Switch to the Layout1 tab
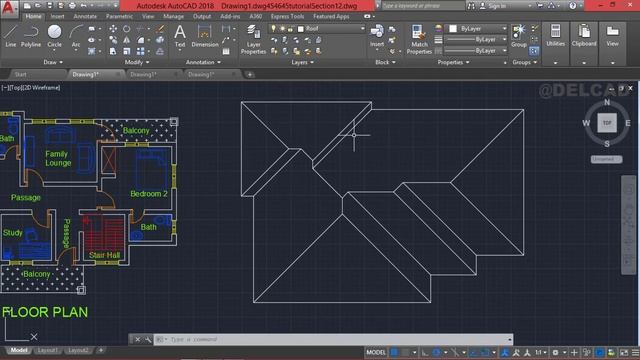The width and height of the screenshot is (640, 360). pyautogui.click(x=47, y=350)
